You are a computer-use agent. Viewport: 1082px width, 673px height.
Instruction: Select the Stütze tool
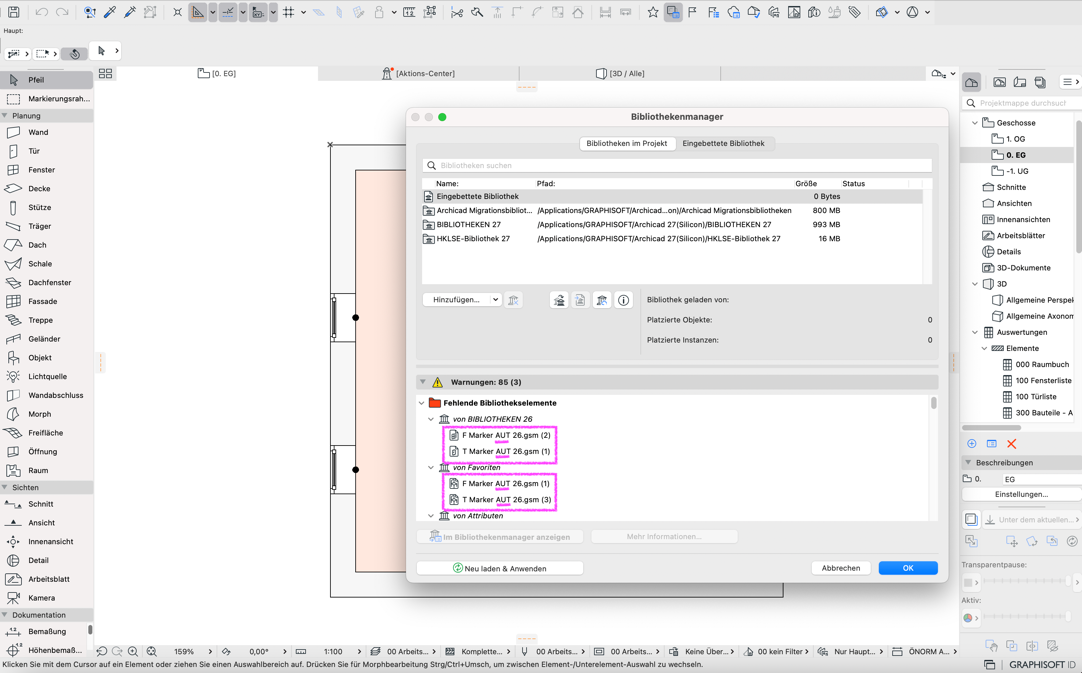point(47,207)
